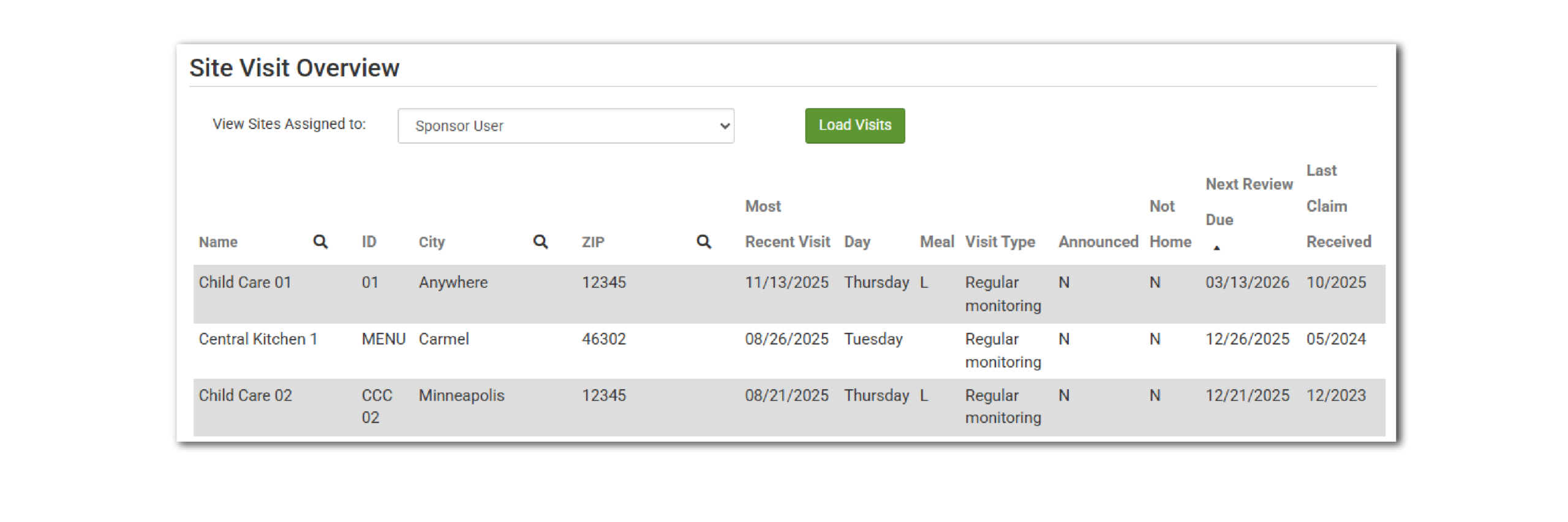Click the Name column header
The image size is (1568, 522).
pos(218,242)
